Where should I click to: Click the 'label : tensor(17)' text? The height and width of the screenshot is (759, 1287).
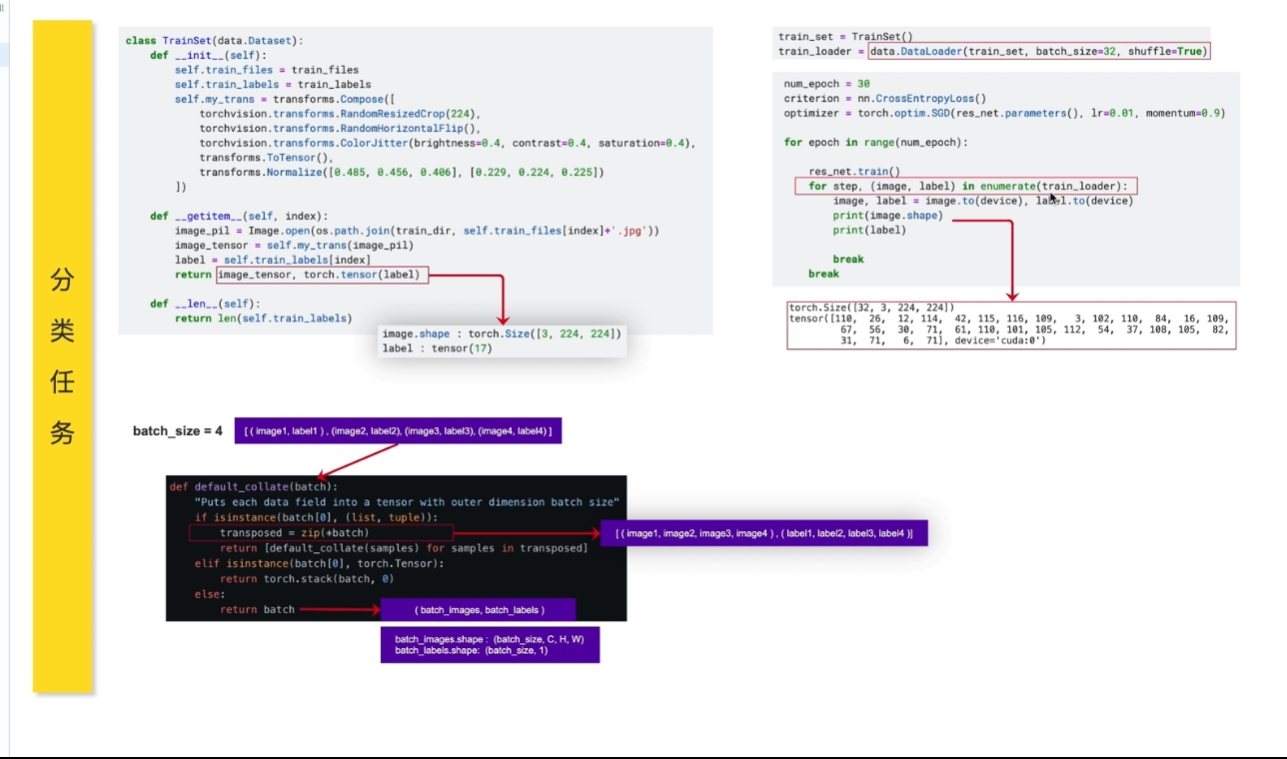click(x=437, y=349)
